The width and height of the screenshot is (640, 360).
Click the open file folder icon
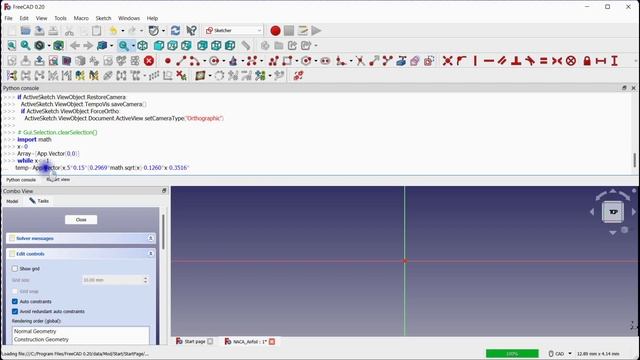(26, 31)
